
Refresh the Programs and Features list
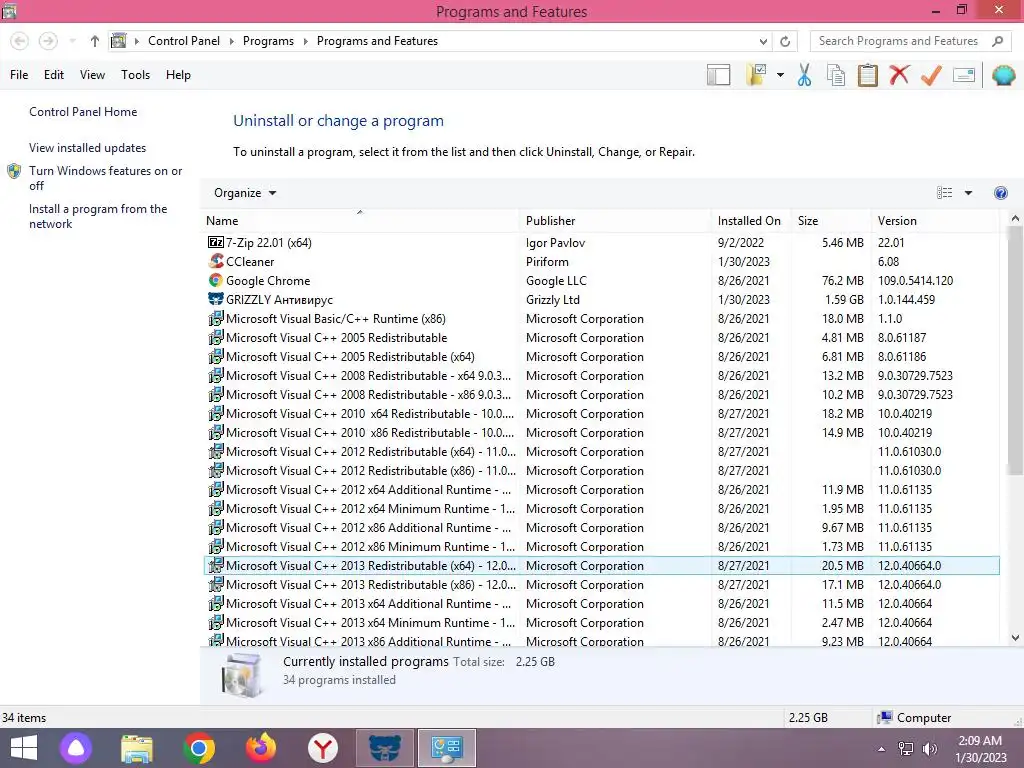click(x=785, y=41)
